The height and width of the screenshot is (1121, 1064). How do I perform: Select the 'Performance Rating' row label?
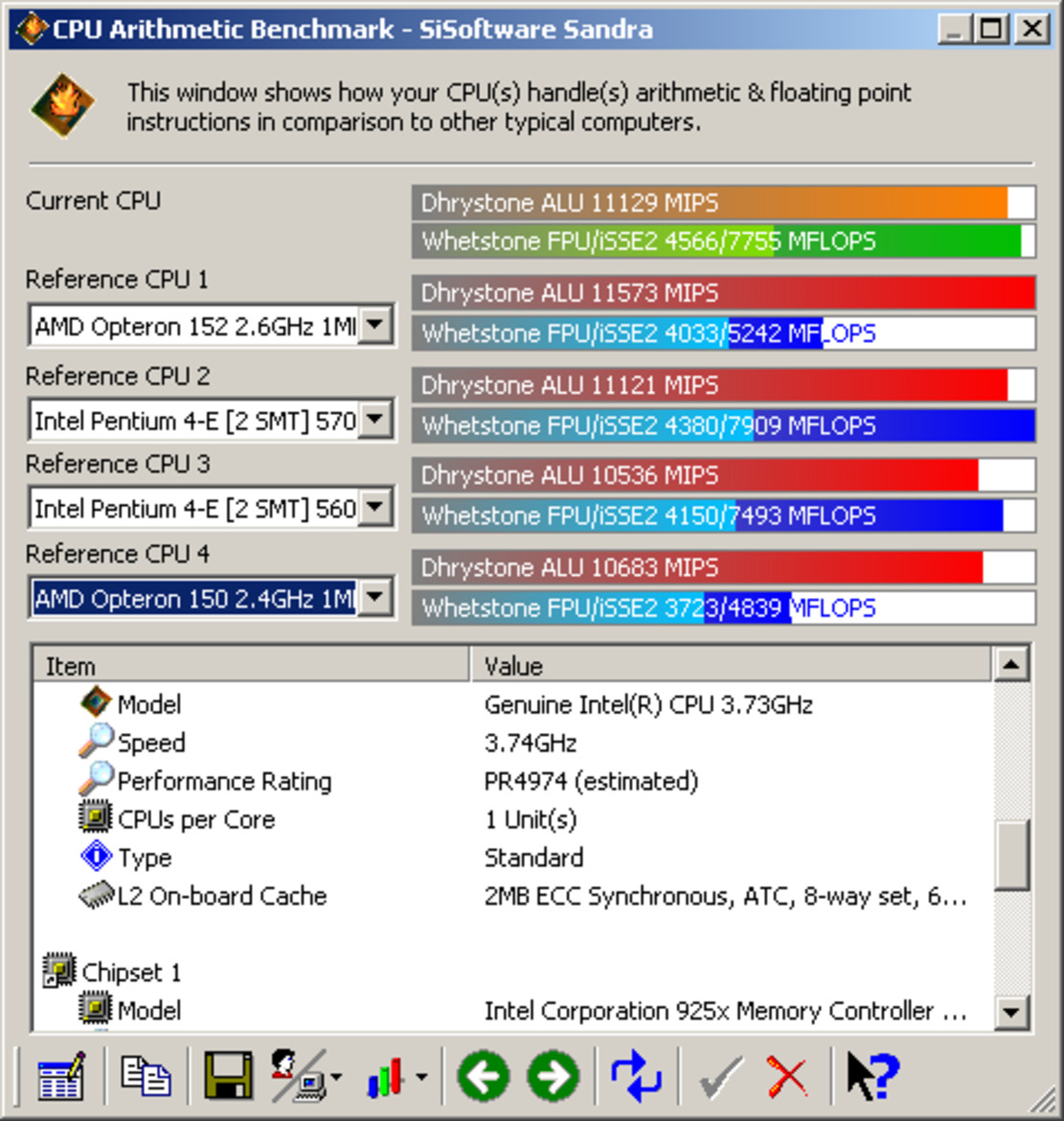(224, 782)
